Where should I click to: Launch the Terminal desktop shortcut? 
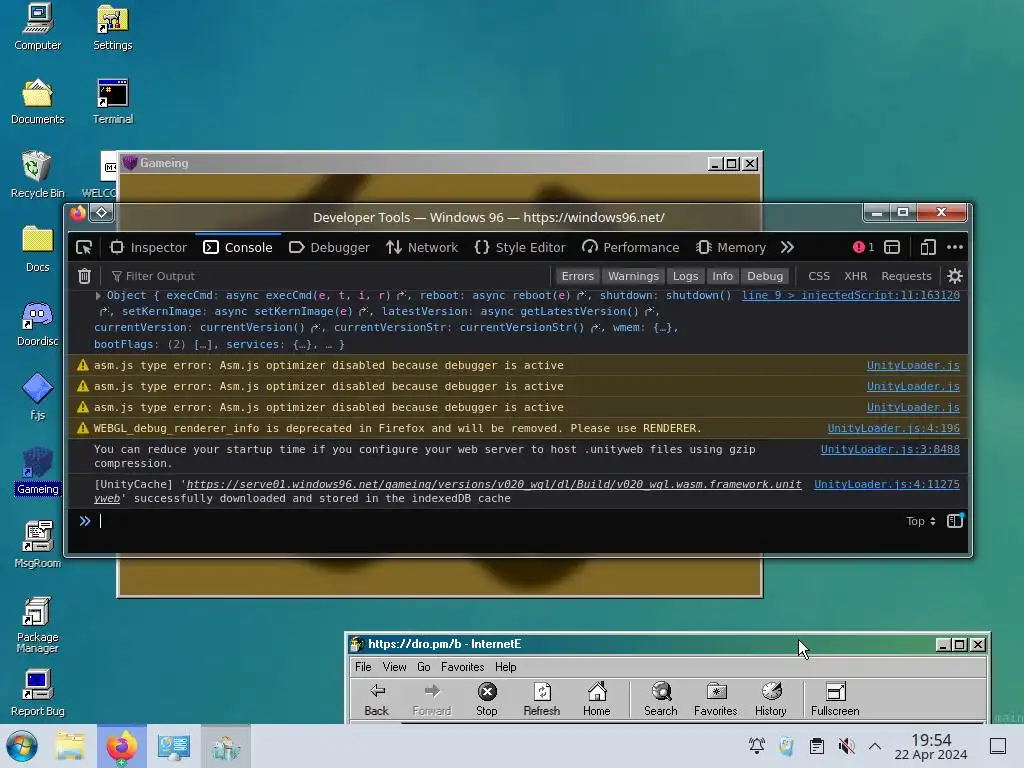click(112, 101)
